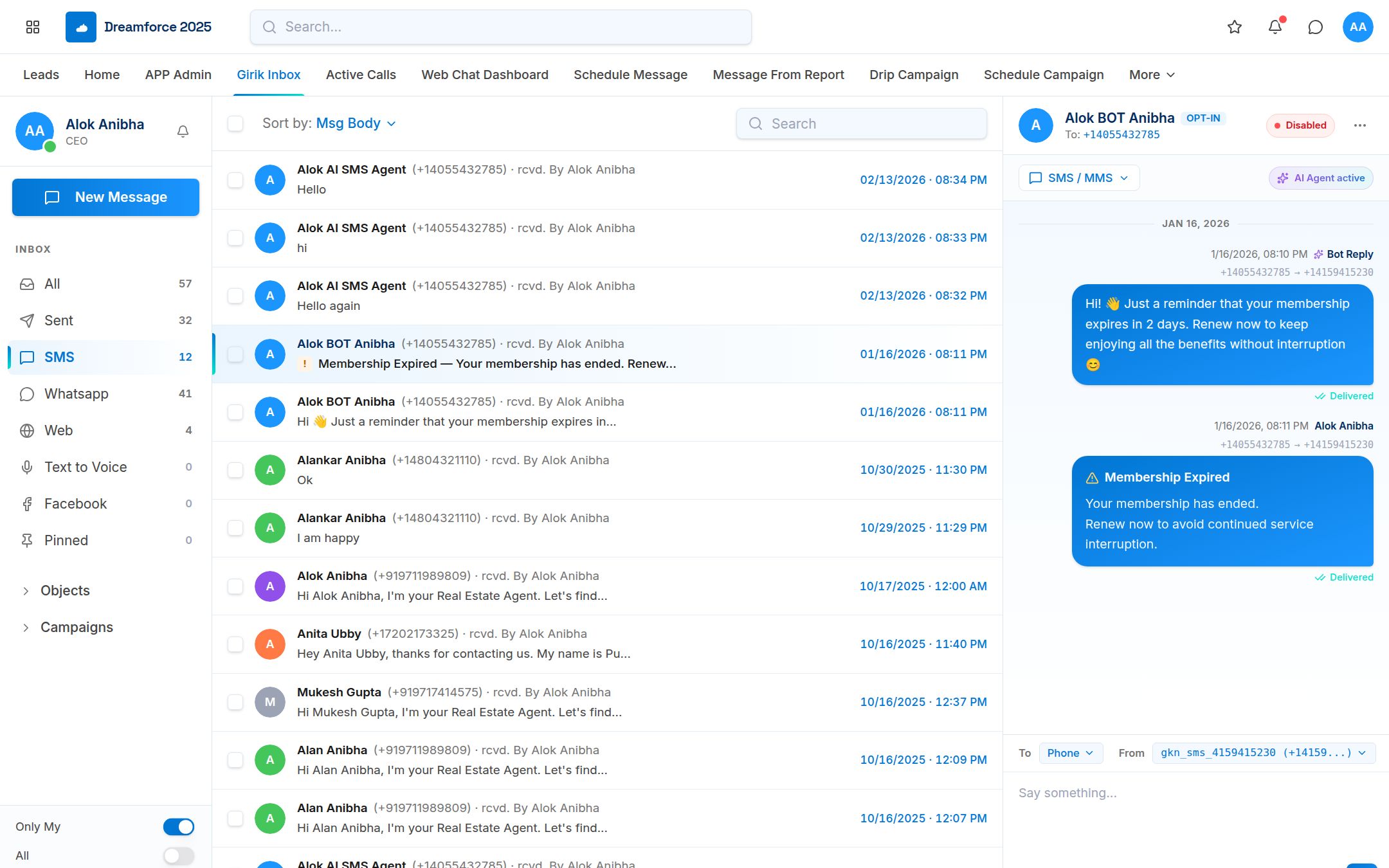This screenshot has width=1389, height=868.
Task: Open the Girik Inbox tab
Action: tap(268, 75)
